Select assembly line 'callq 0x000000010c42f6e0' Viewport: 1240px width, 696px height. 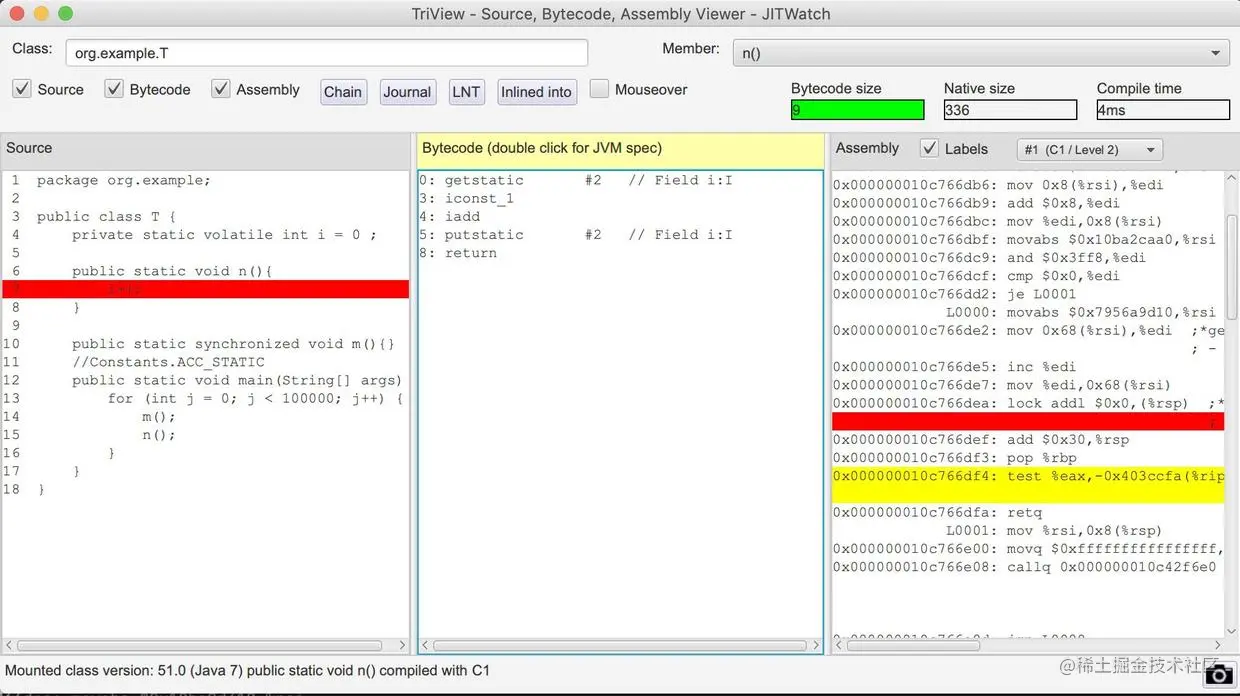(x=1024, y=566)
